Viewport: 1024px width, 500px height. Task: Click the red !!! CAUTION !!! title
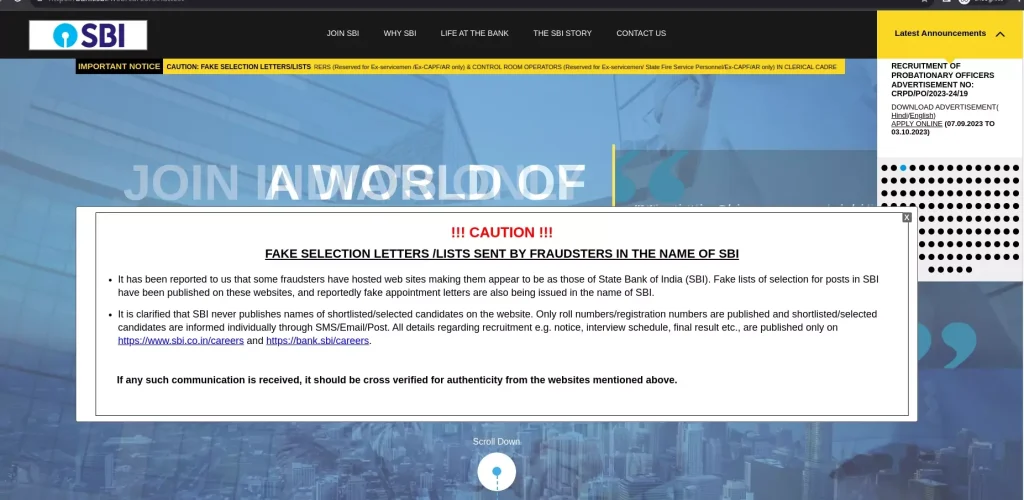tap(502, 232)
